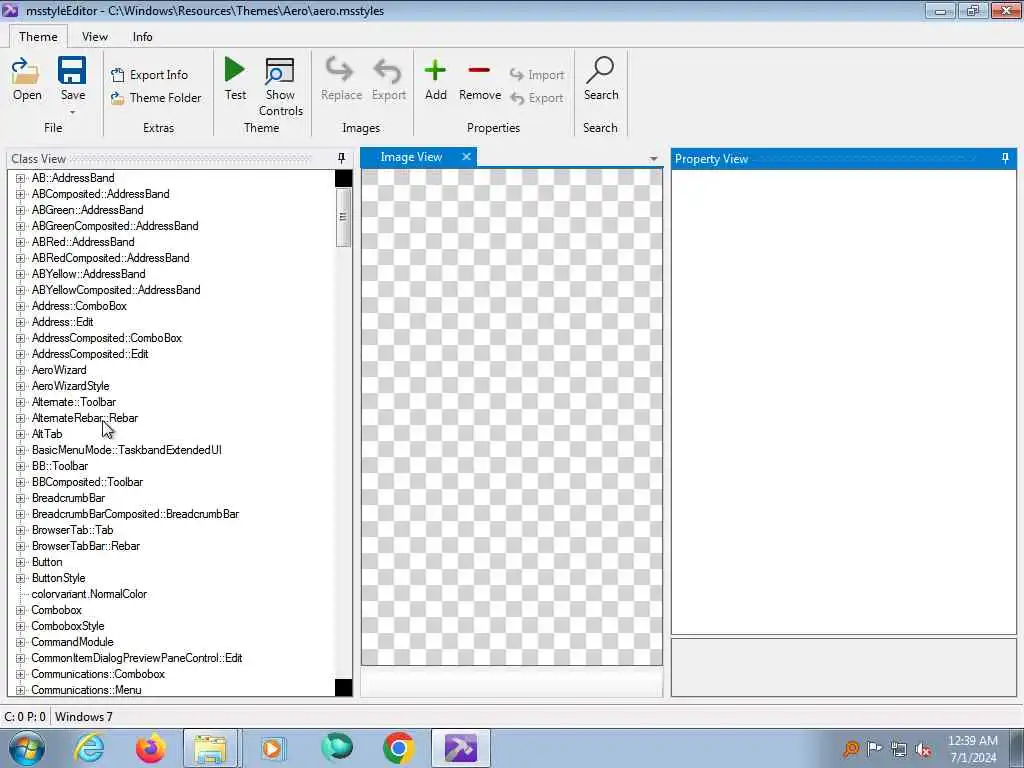Screen dimensions: 1024x768
Task: Select AeroWizardStyle class
Action: [x=70, y=386]
